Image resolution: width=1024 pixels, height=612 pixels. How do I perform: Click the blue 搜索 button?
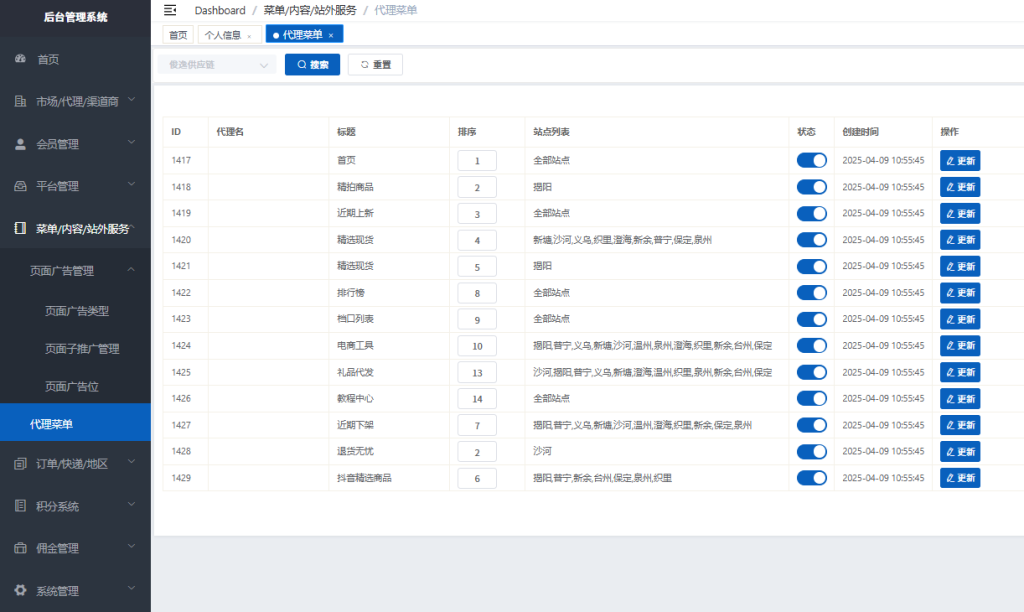click(312, 65)
